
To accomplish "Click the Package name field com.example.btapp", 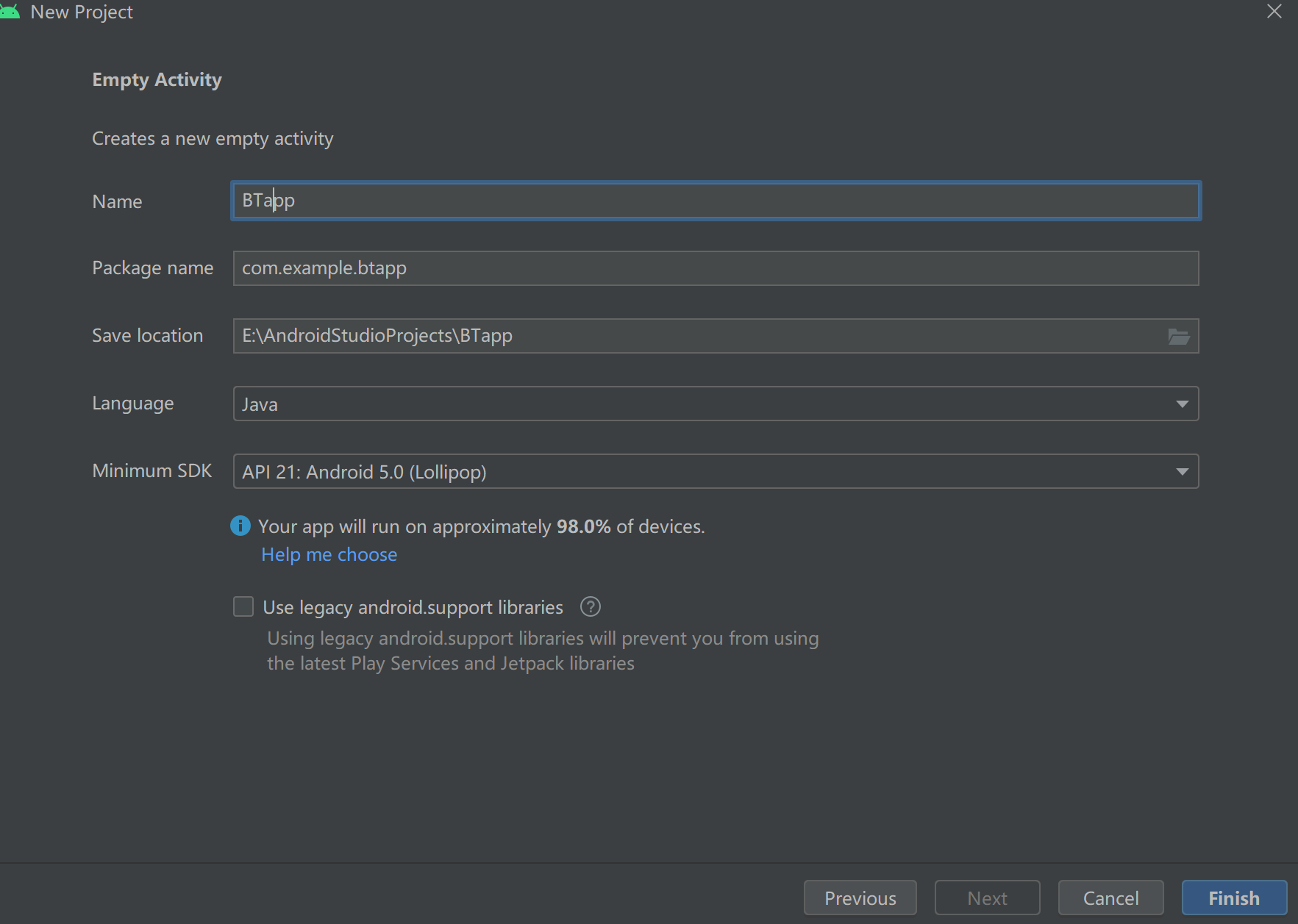I will (716, 268).
